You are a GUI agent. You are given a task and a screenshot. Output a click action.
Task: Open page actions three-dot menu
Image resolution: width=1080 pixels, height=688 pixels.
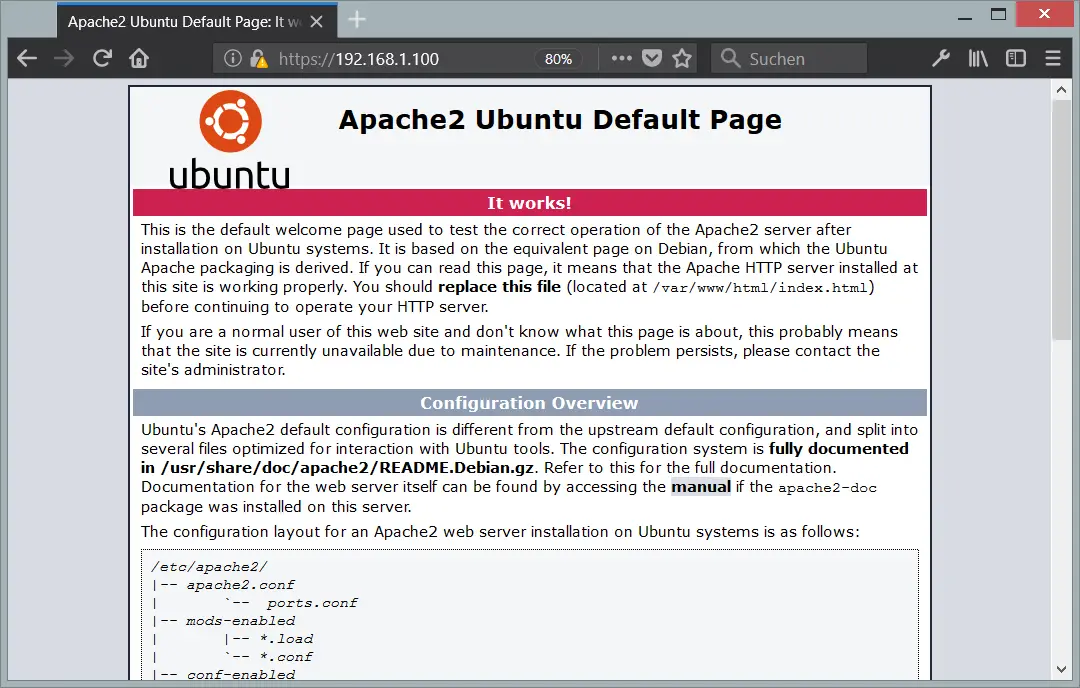point(621,59)
